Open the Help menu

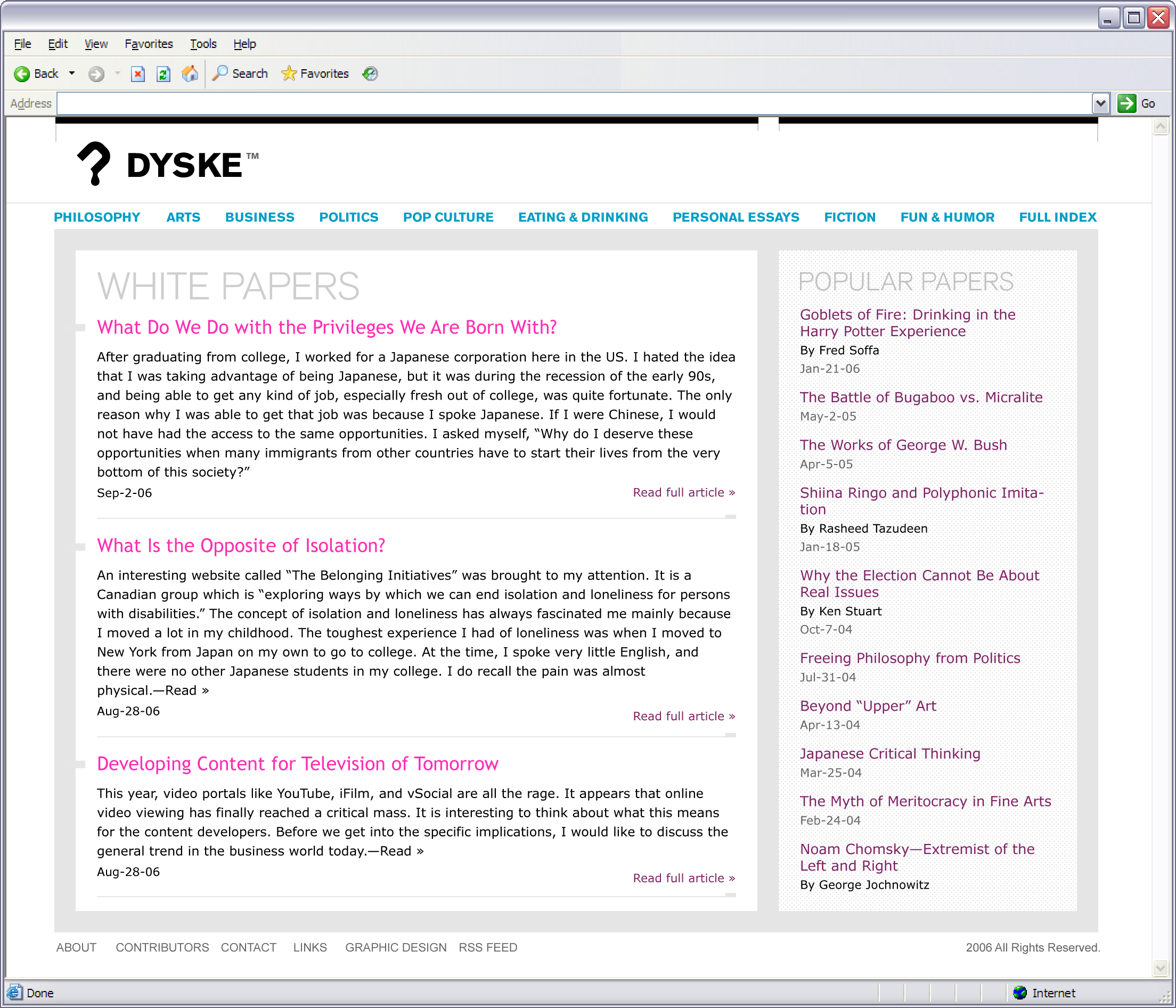pyautogui.click(x=244, y=44)
